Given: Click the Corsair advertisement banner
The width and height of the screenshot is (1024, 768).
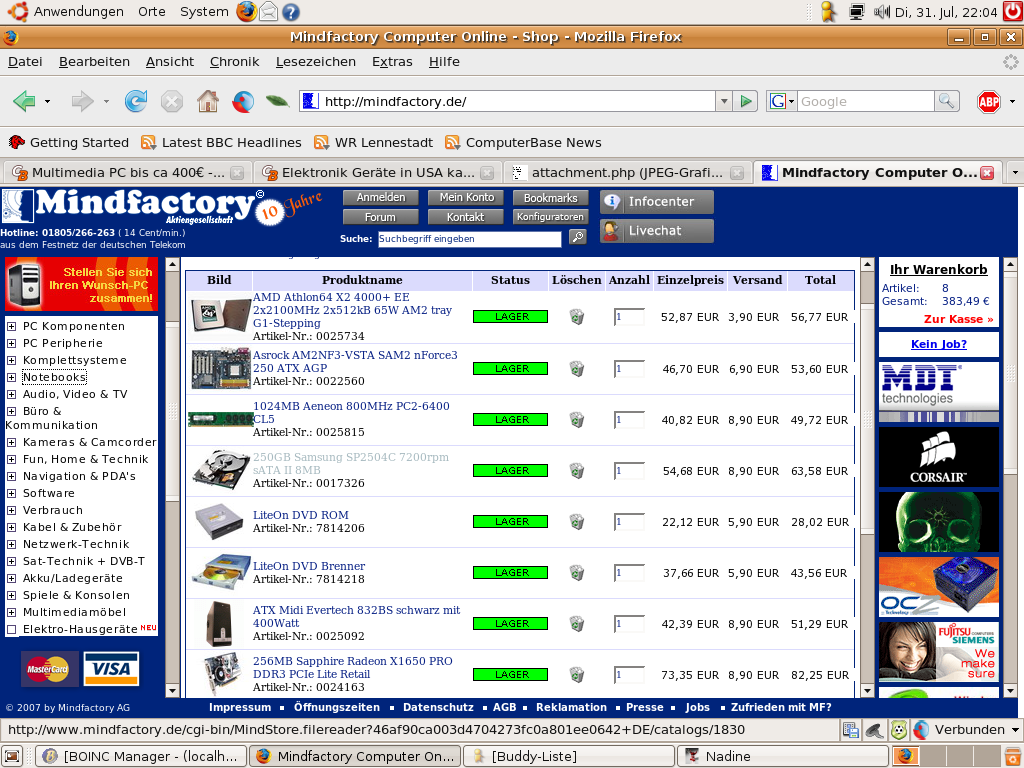Looking at the screenshot, I should click(x=938, y=457).
